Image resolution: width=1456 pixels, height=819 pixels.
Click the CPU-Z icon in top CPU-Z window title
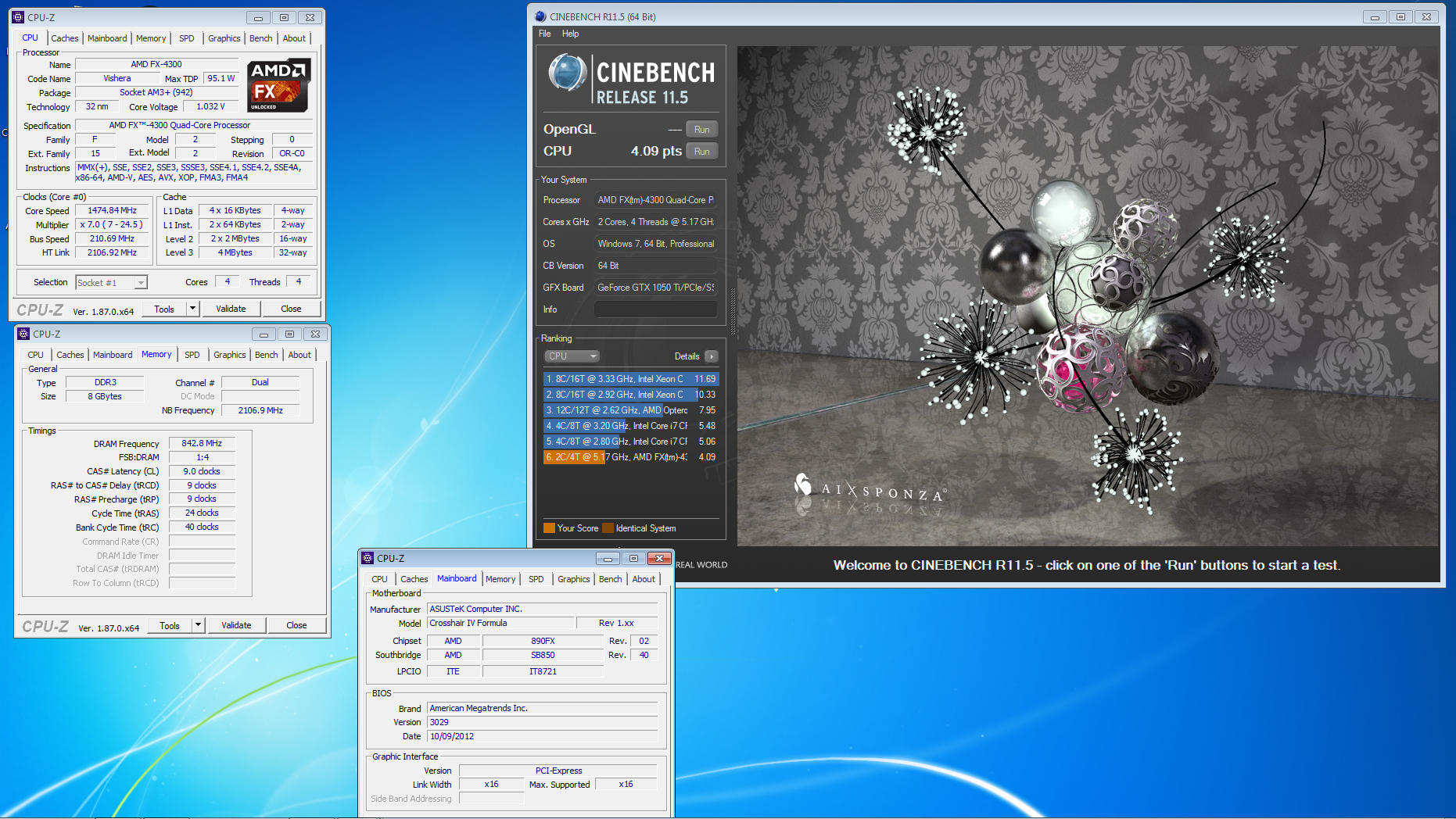(x=19, y=16)
